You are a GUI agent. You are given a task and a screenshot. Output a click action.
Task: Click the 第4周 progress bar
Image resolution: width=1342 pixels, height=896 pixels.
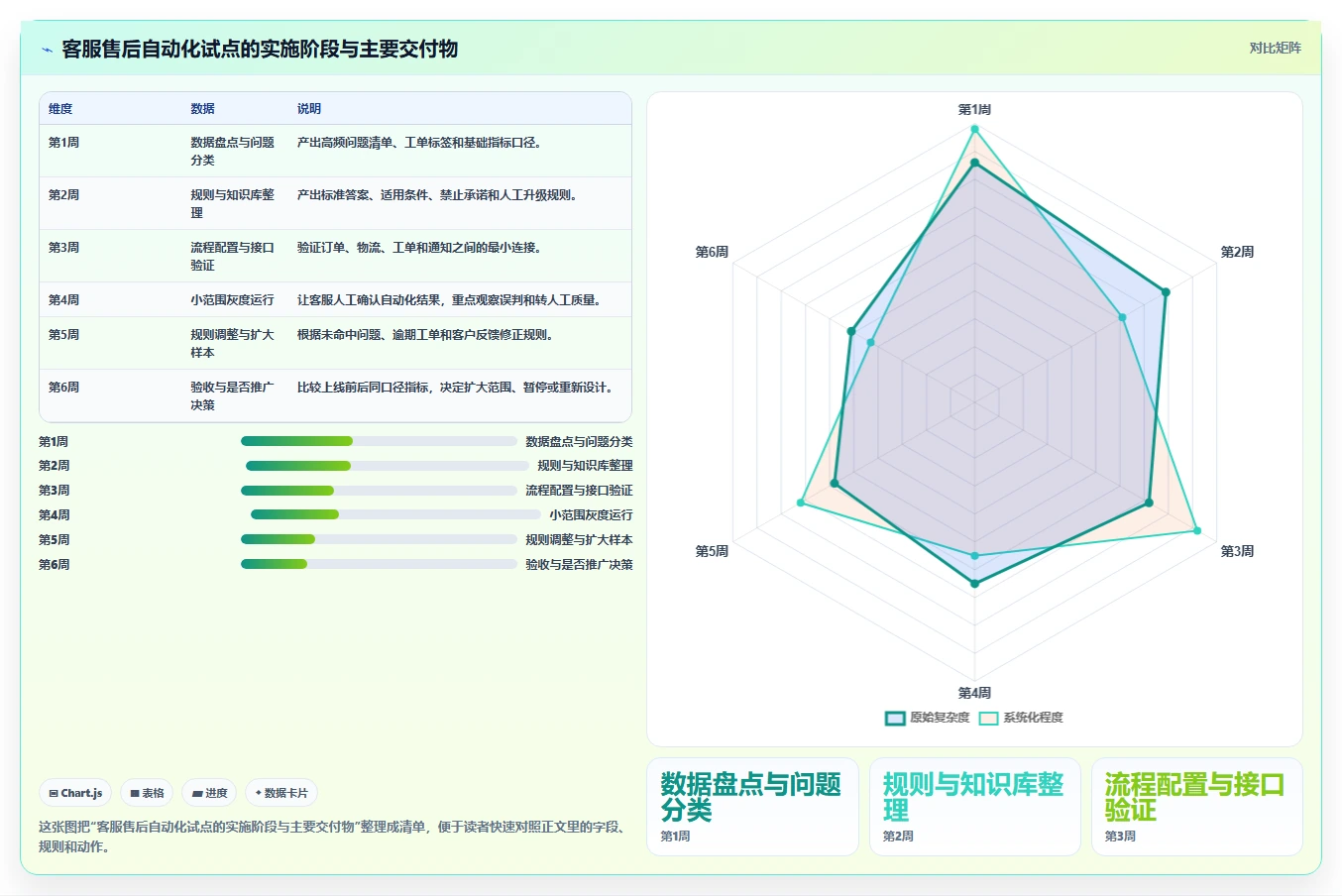click(x=395, y=514)
